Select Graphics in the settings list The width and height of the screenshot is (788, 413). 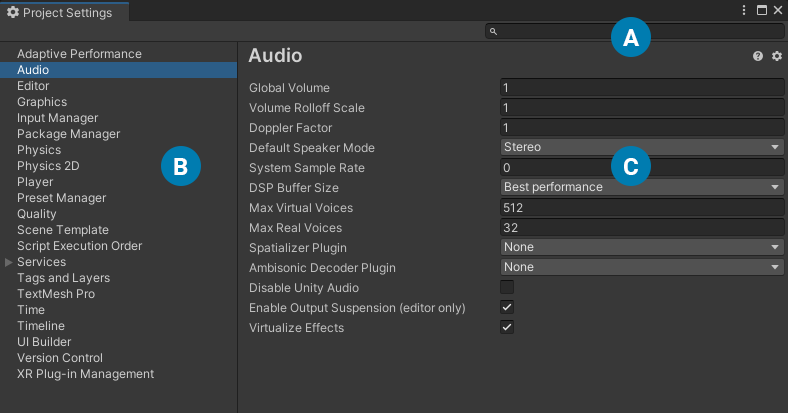[x=42, y=102]
